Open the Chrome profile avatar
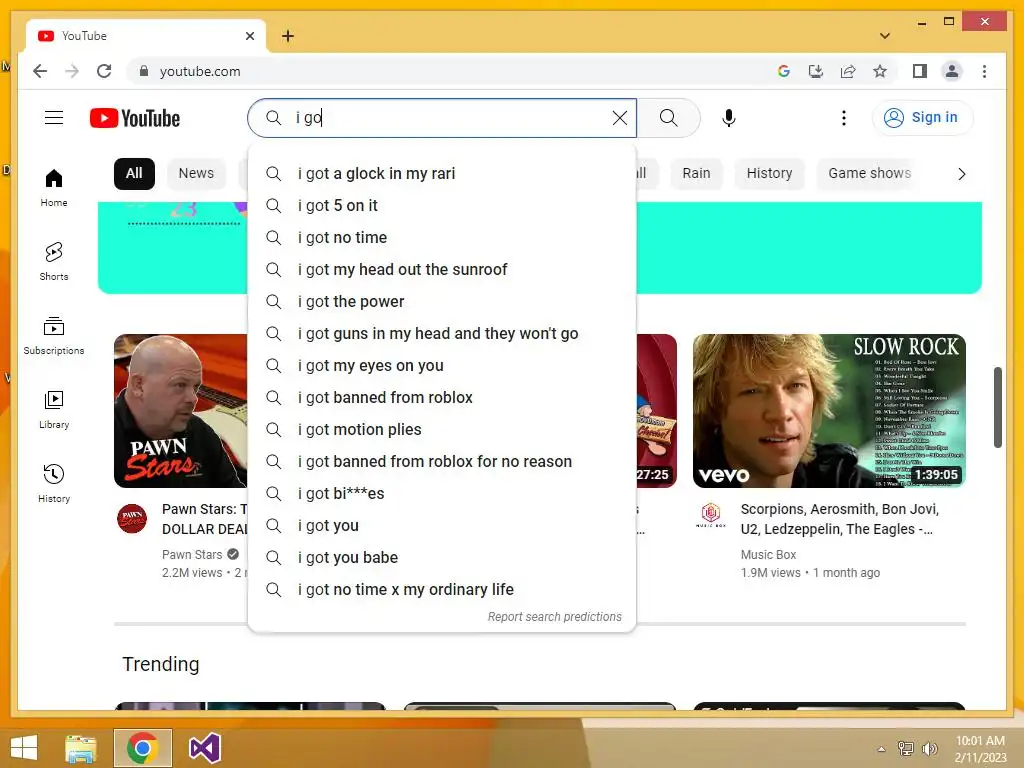This screenshot has height=768, width=1024. click(952, 71)
